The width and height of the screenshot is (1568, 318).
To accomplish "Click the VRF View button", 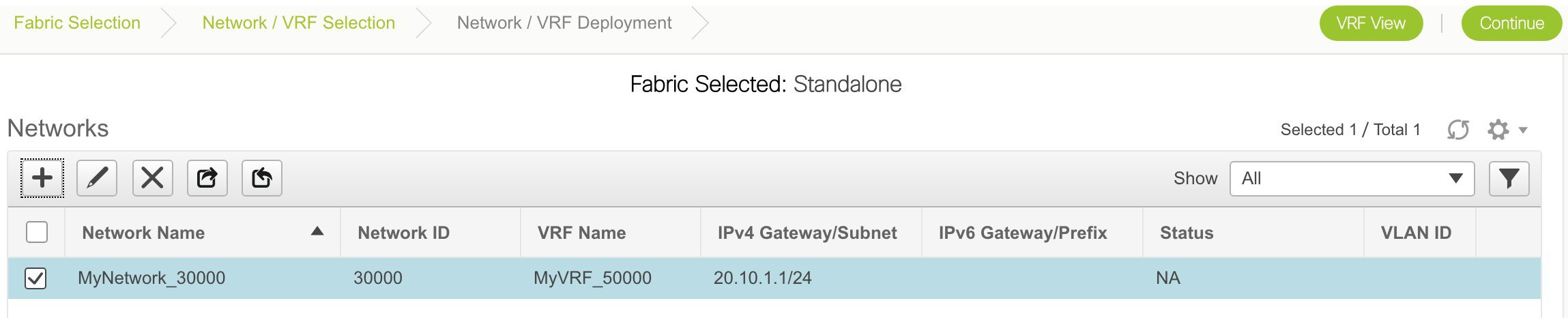I will [x=1371, y=23].
